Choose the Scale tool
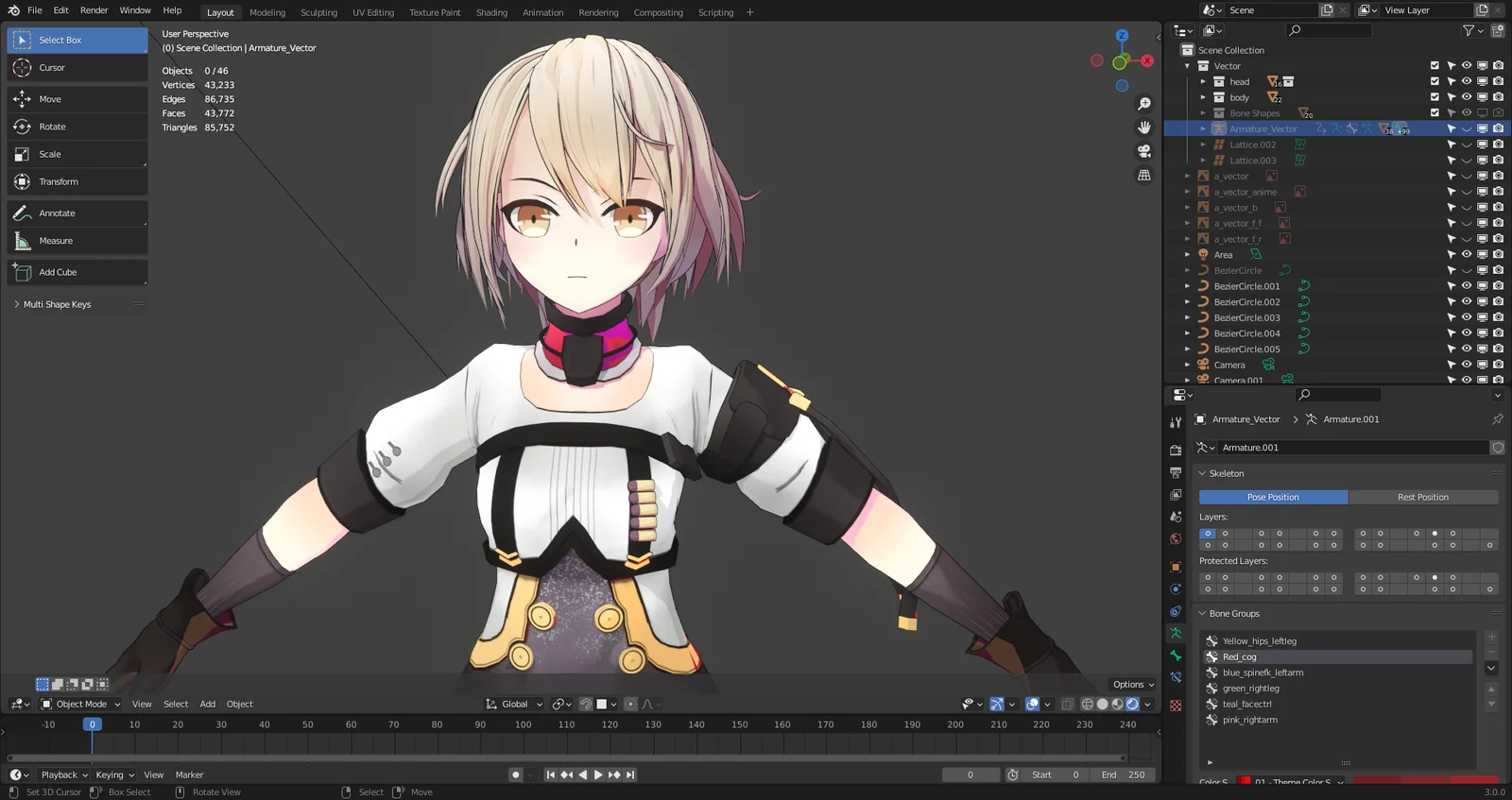This screenshot has height=800, width=1512. coord(77,154)
